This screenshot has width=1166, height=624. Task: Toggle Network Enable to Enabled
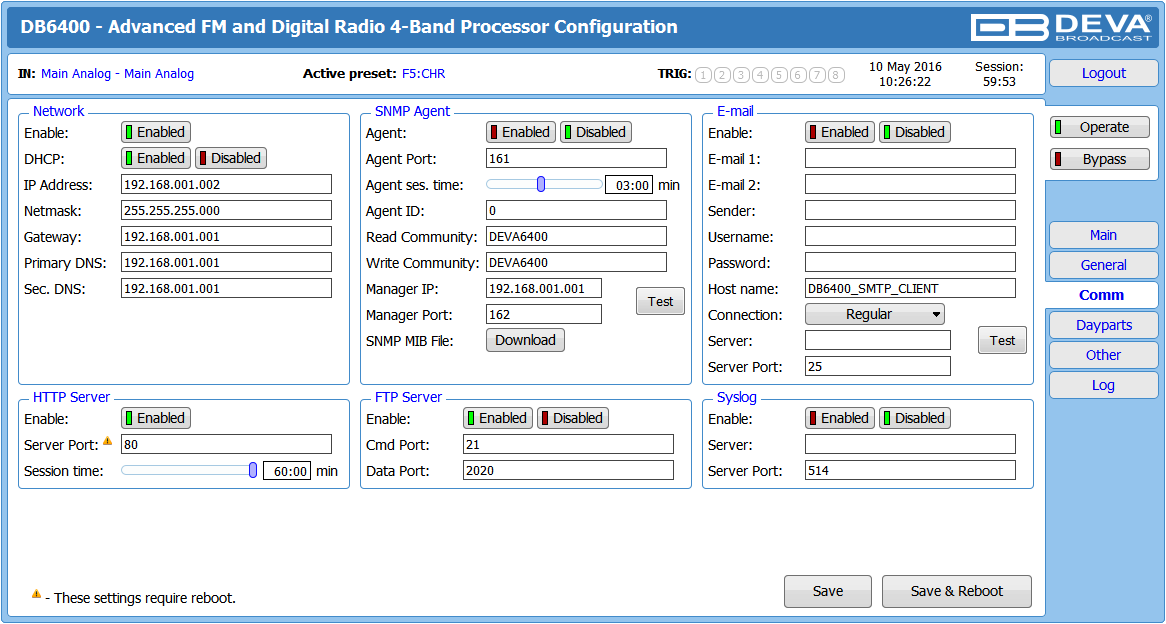point(156,132)
